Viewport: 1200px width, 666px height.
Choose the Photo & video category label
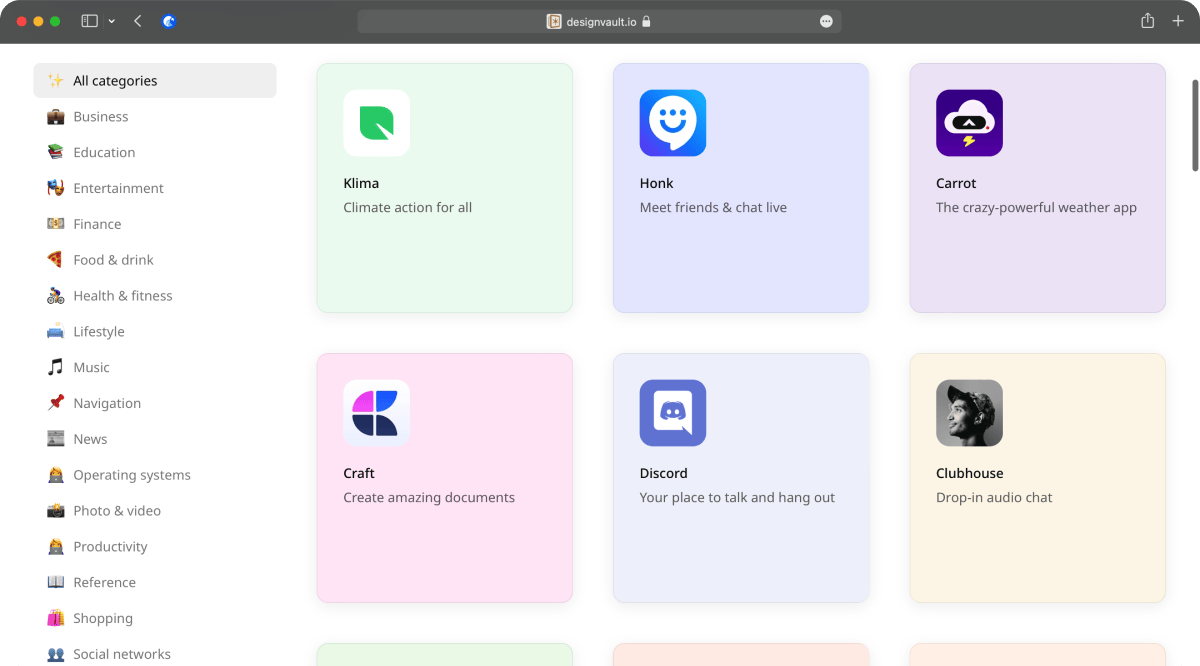117,511
